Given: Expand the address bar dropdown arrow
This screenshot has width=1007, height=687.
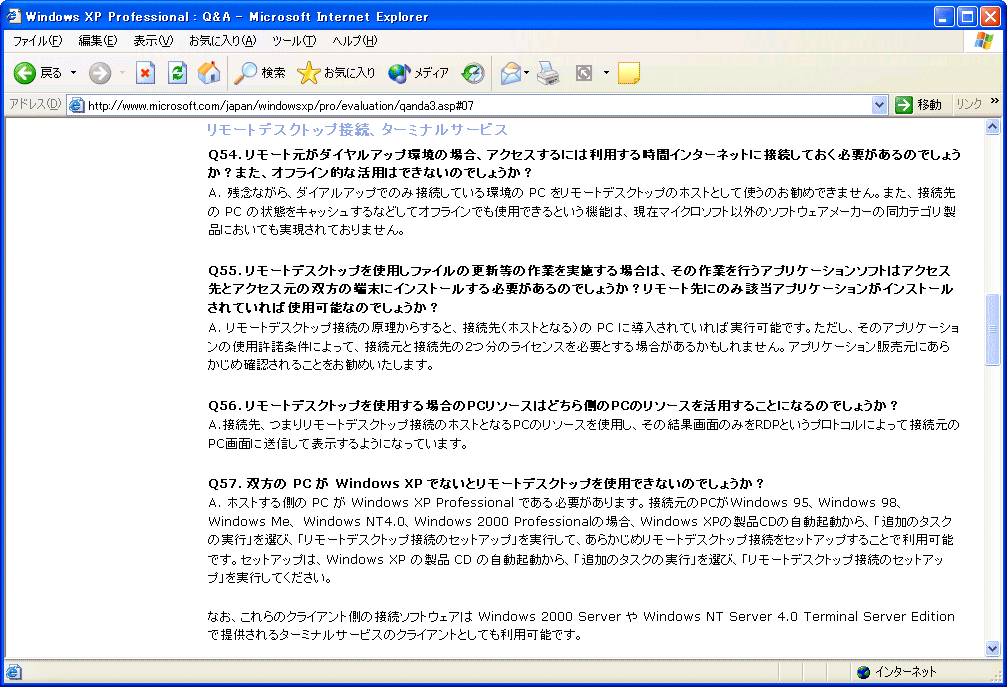Looking at the screenshot, I should click(x=879, y=105).
